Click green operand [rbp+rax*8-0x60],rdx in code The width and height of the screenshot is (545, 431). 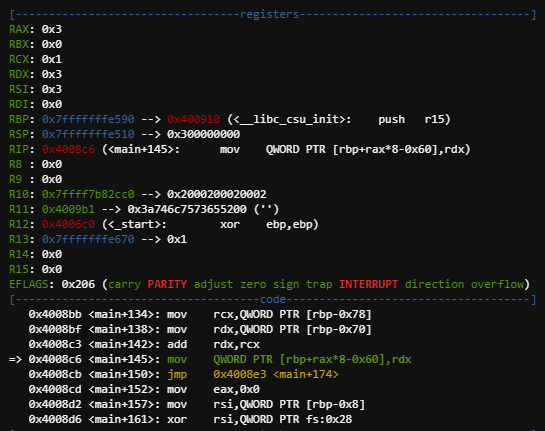point(345,359)
